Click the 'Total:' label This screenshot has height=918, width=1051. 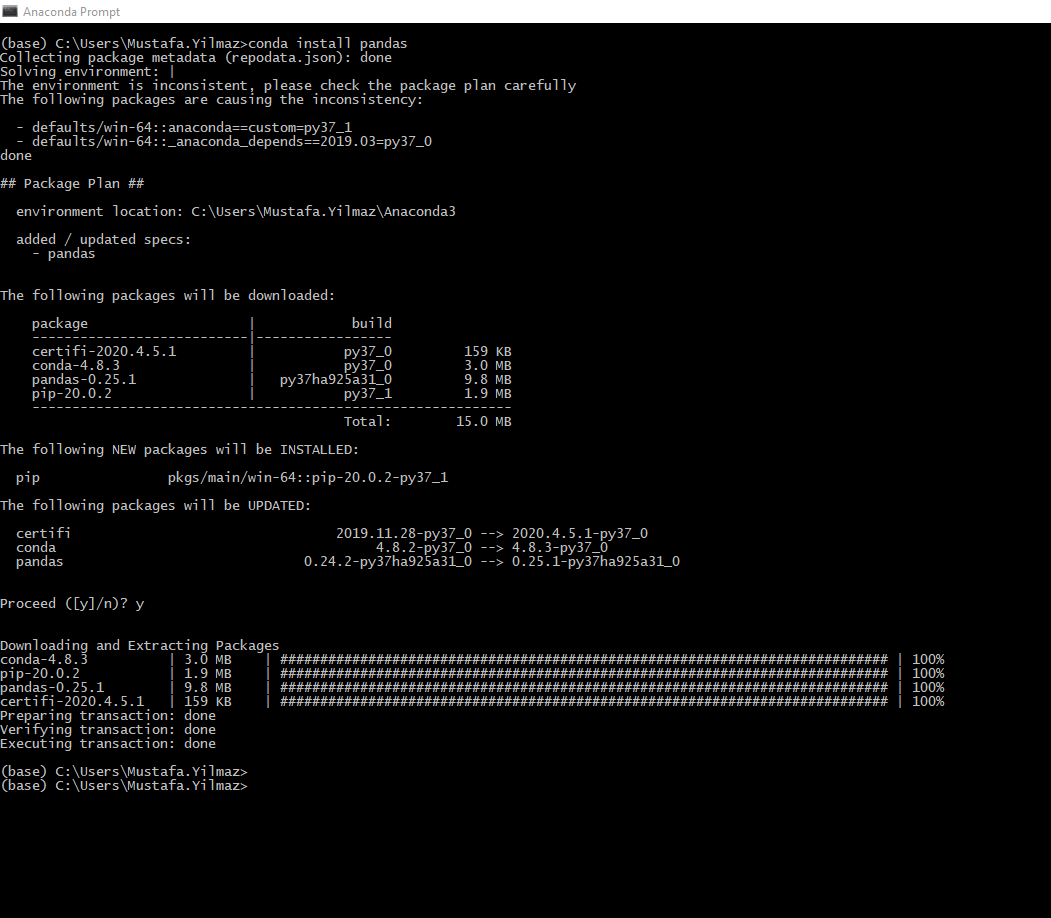pyautogui.click(x=367, y=421)
